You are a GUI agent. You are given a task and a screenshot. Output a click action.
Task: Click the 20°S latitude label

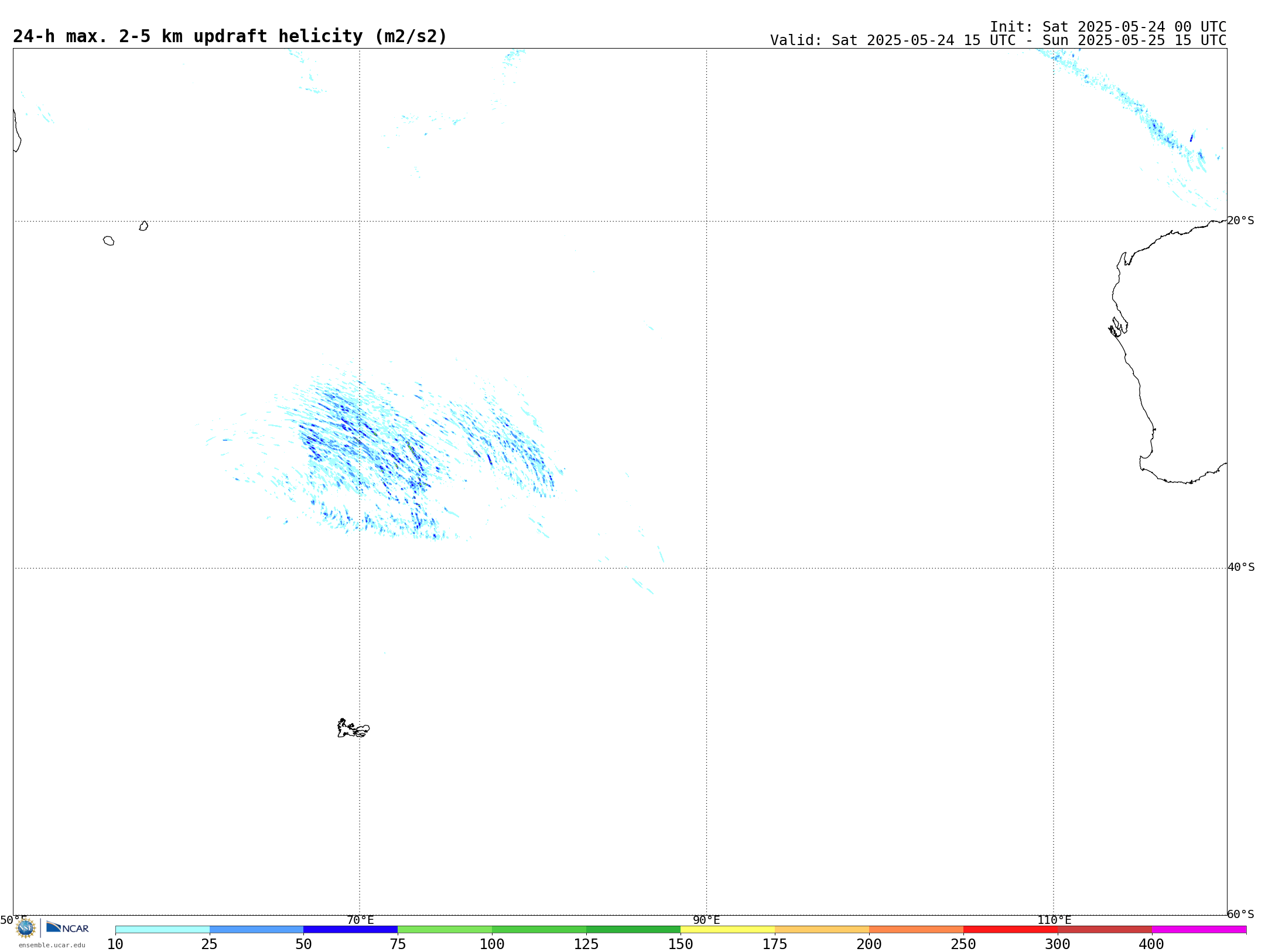[x=1240, y=221]
